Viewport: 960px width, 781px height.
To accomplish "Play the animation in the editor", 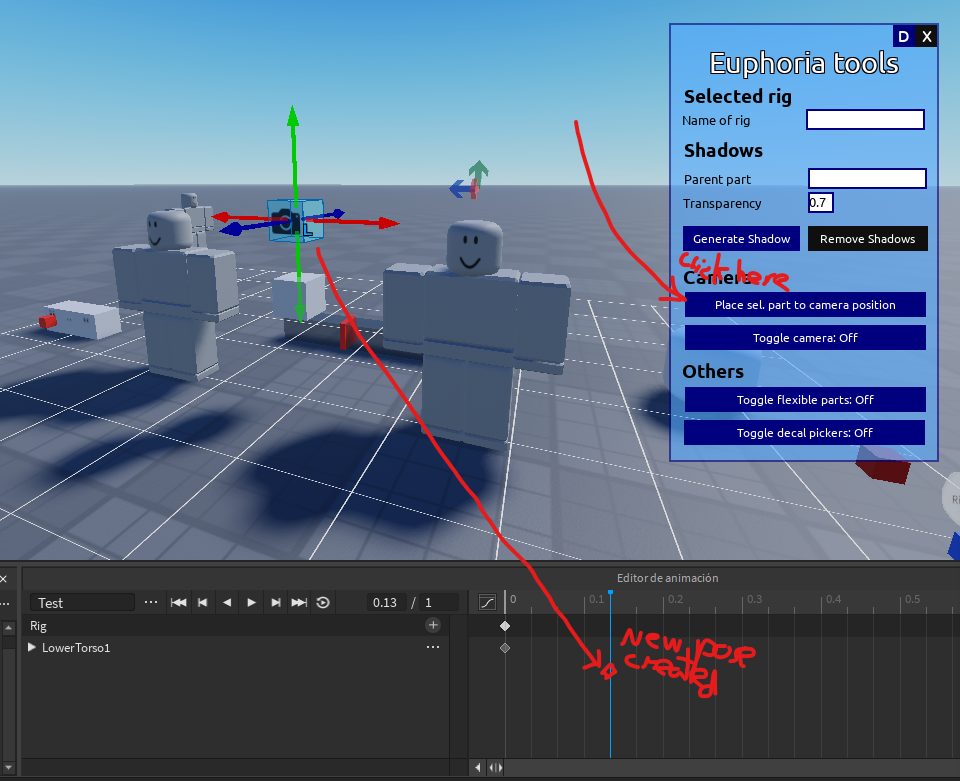I will [x=251, y=602].
